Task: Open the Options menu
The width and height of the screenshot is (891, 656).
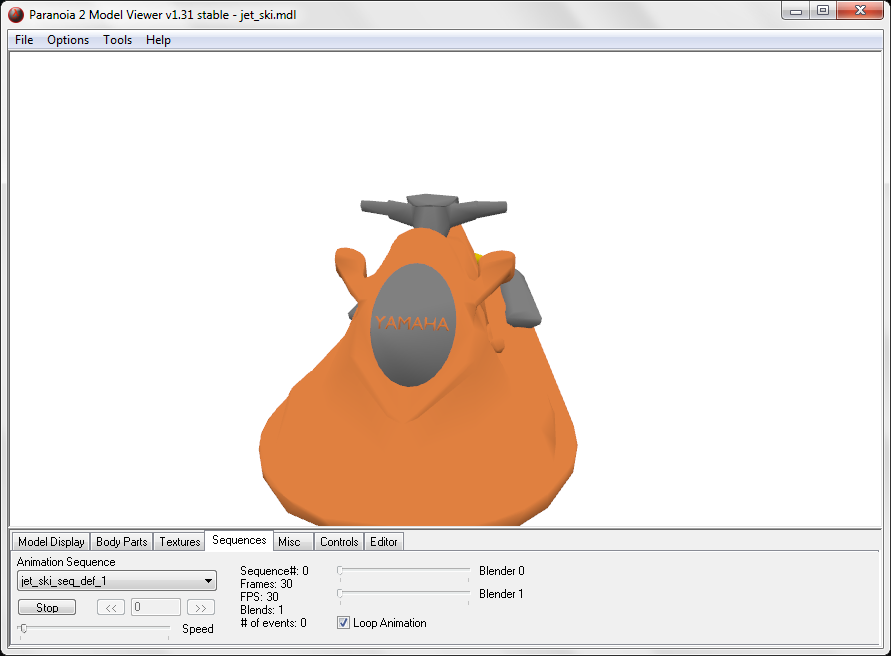Action: click(68, 40)
